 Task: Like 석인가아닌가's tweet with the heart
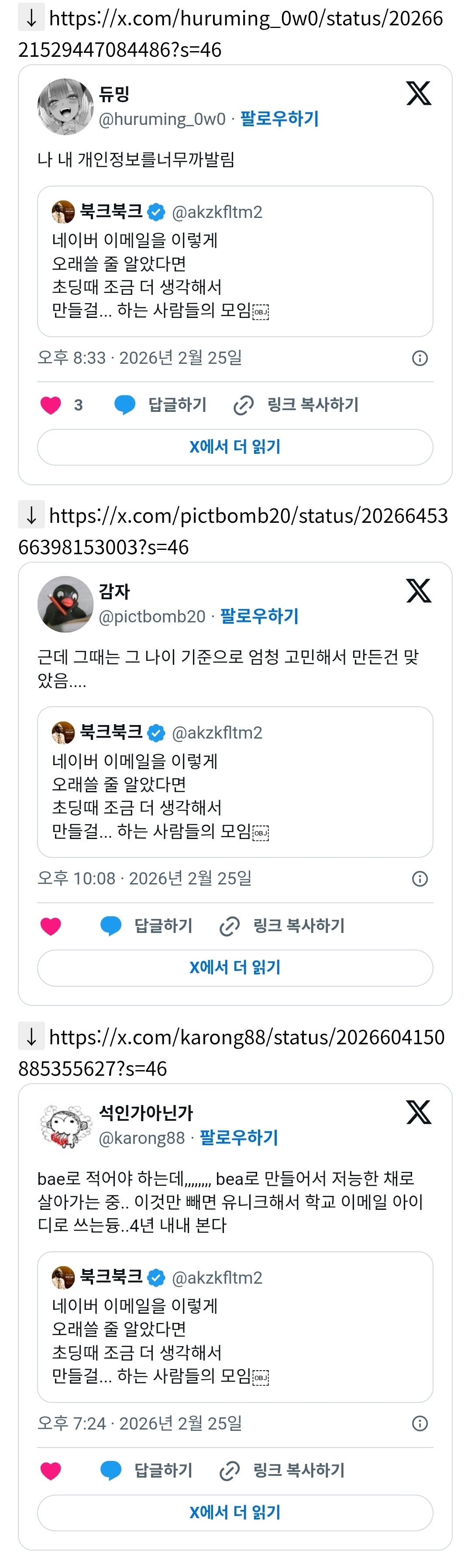[x=51, y=1471]
